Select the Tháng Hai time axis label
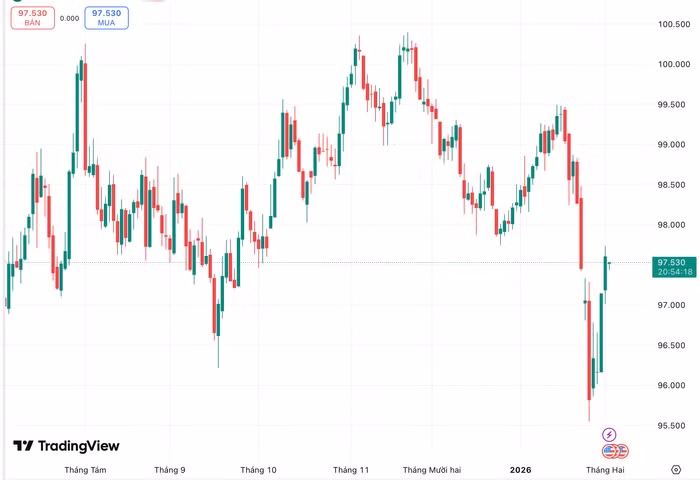The image size is (700, 480). point(605,470)
